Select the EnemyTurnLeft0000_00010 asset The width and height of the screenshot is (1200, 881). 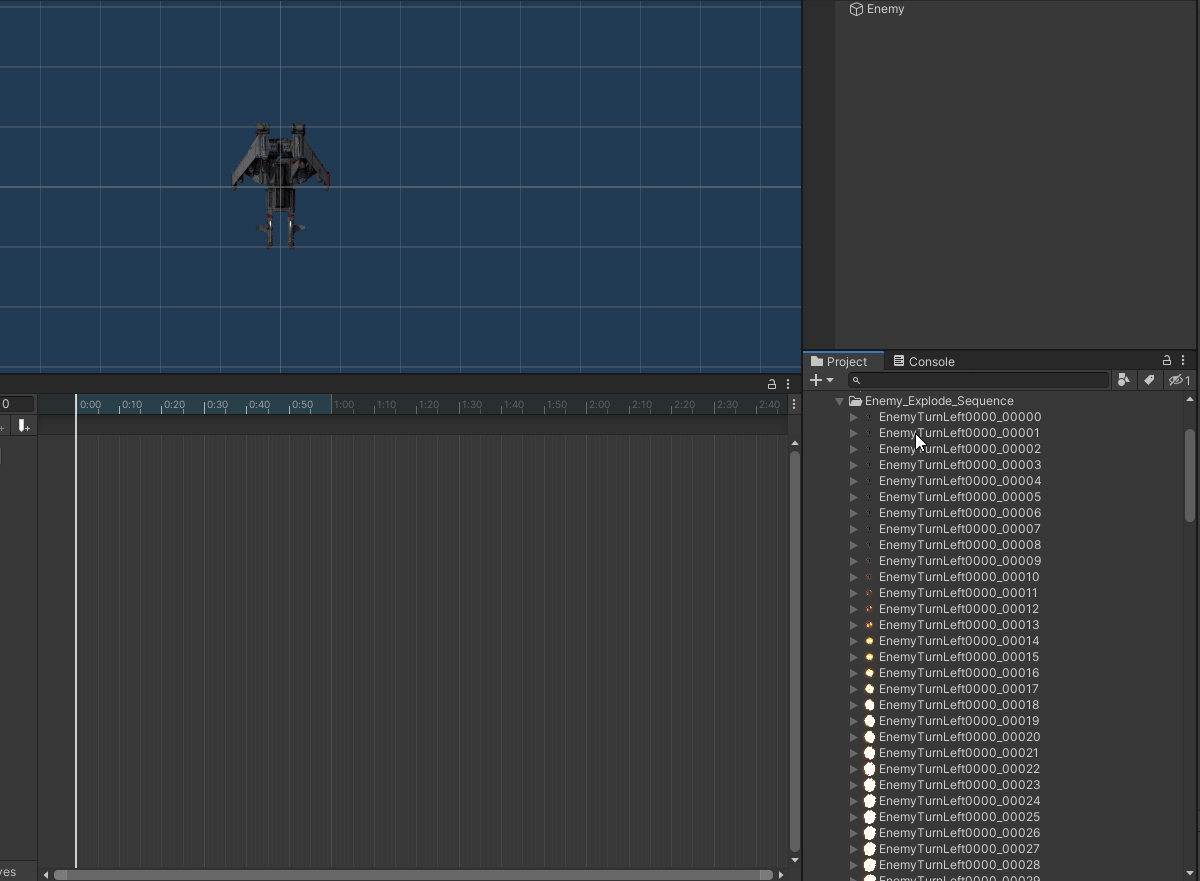click(959, 577)
